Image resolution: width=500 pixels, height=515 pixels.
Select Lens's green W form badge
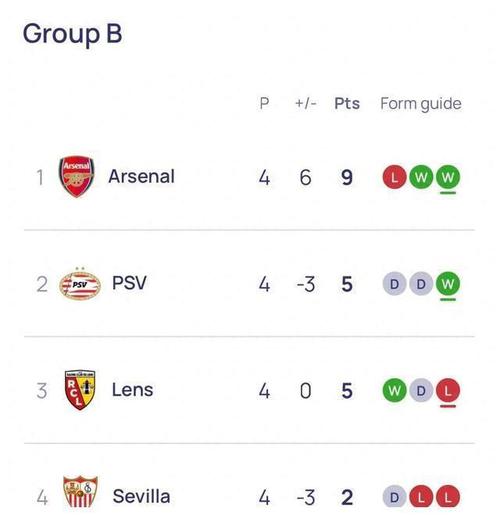click(x=394, y=390)
